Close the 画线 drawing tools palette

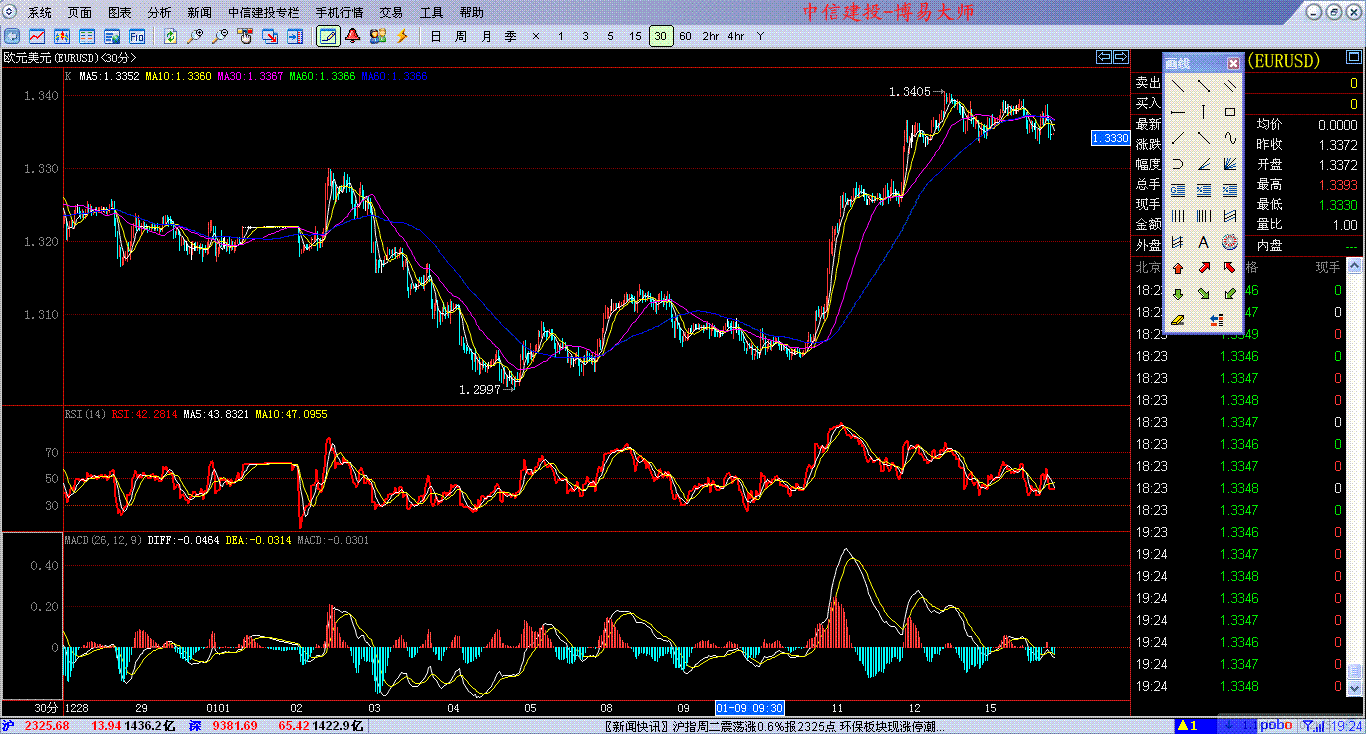1233,64
